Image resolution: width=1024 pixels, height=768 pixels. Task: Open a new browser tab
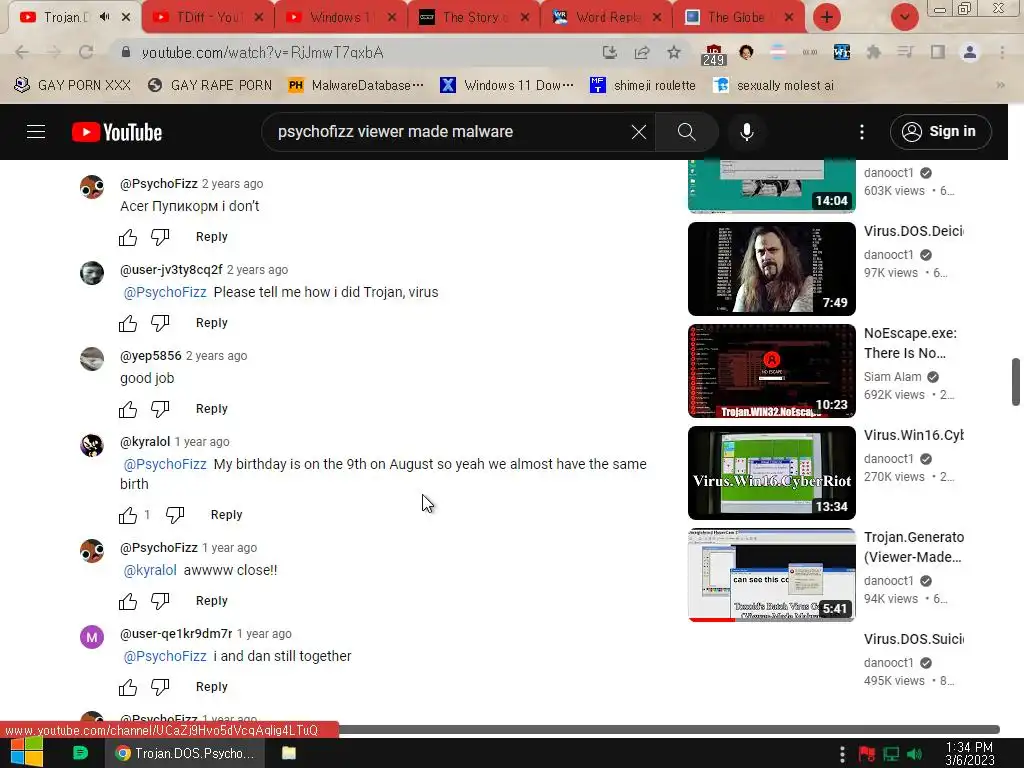[827, 17]
